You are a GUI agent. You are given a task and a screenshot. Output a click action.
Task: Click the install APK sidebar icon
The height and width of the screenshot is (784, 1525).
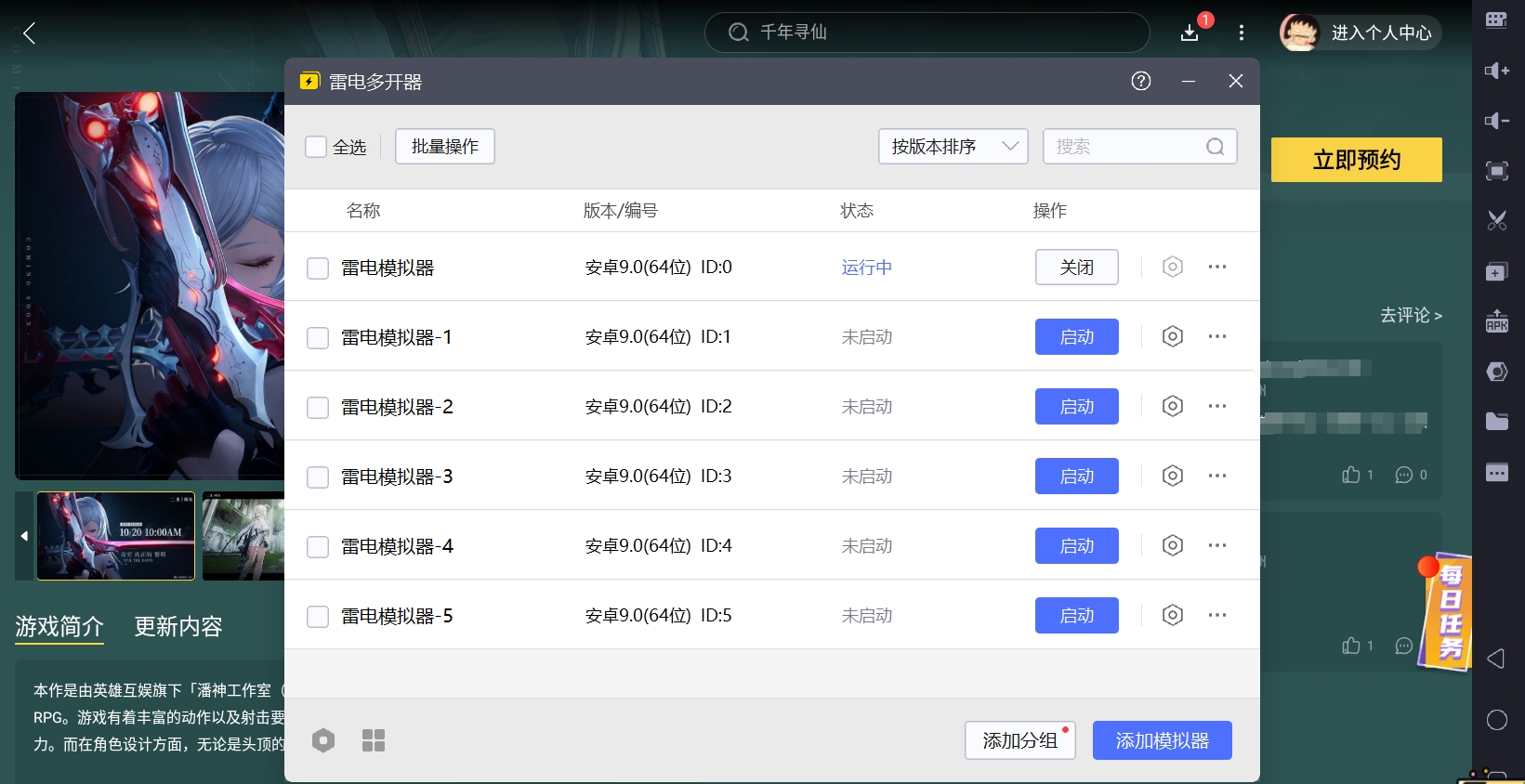point(1496,321)
